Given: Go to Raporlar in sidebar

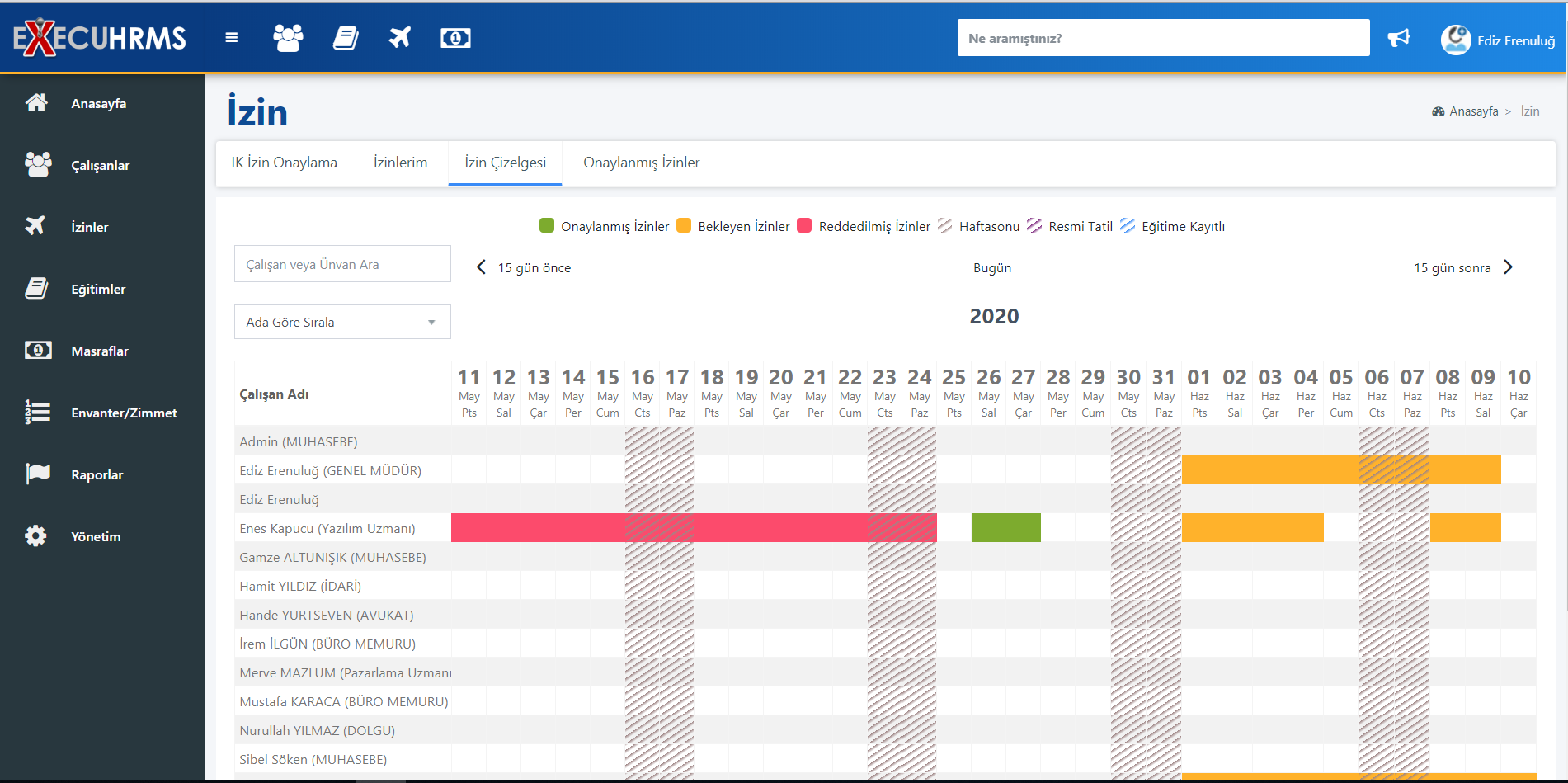Looking at the screenshot, I should click(97, 474).
